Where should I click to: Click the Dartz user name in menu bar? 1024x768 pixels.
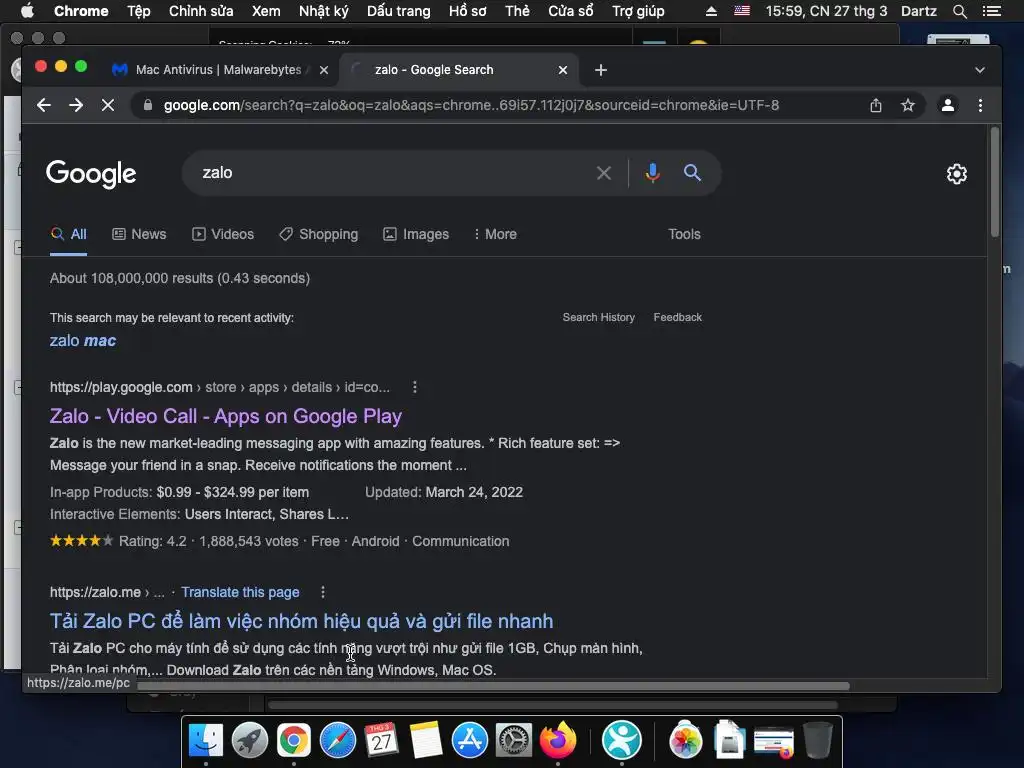(x=919, y=11)
